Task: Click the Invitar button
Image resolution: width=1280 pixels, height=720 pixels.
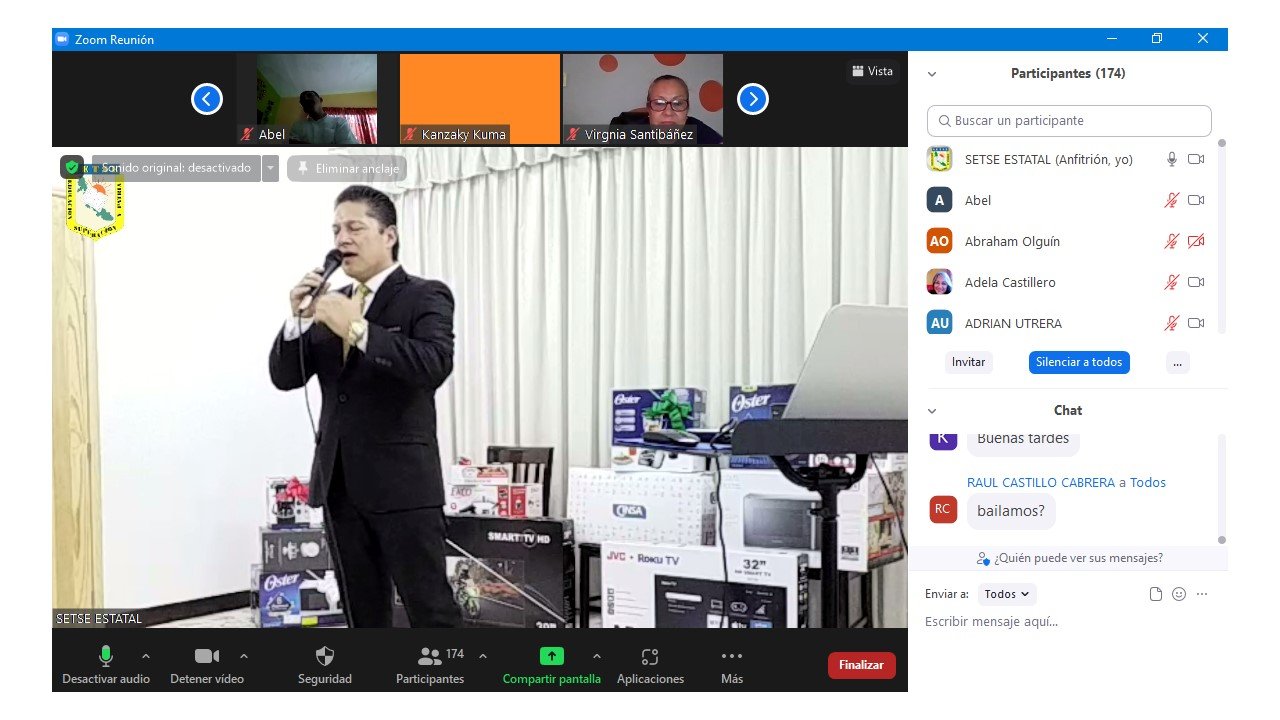Action: 968,362
